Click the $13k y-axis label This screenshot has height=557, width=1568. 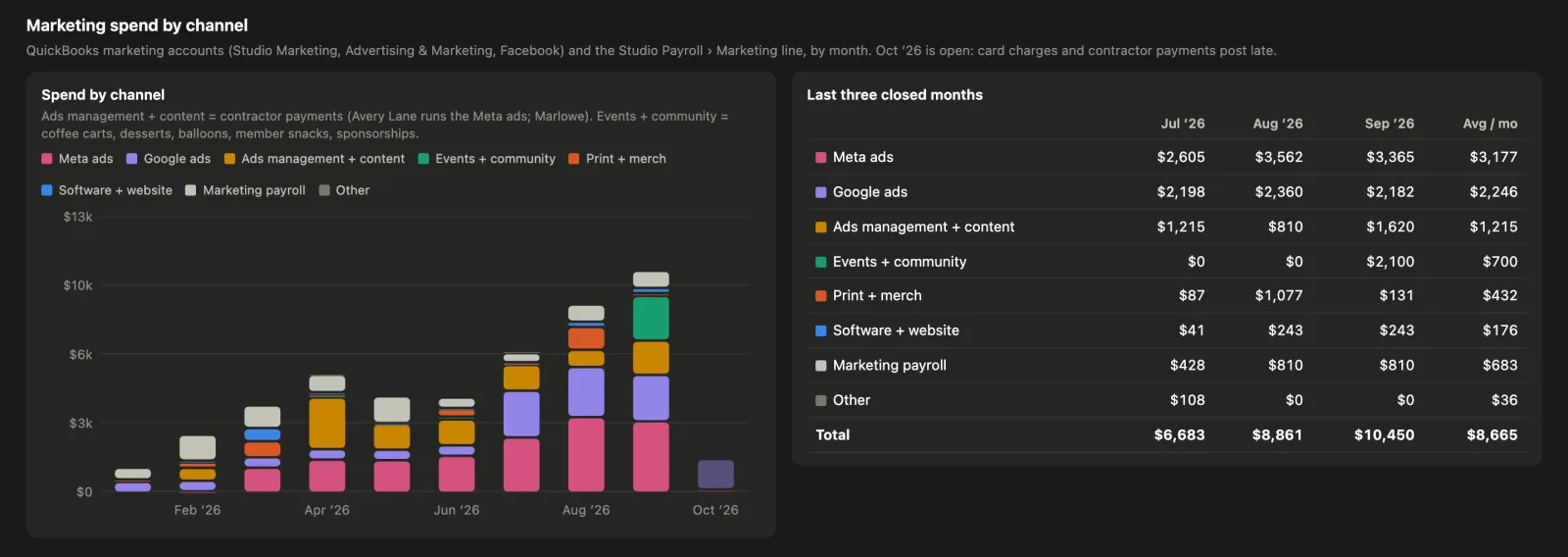point(77,217)
